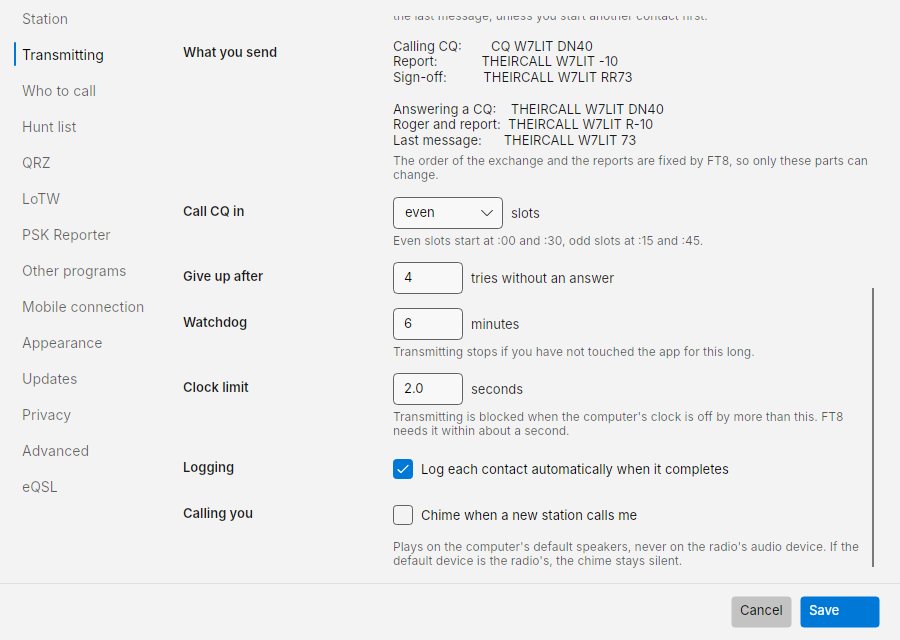The height and width of the screenshot is (640, 900).
Task: Open QRZ settings
Action: tap(36, 163)
